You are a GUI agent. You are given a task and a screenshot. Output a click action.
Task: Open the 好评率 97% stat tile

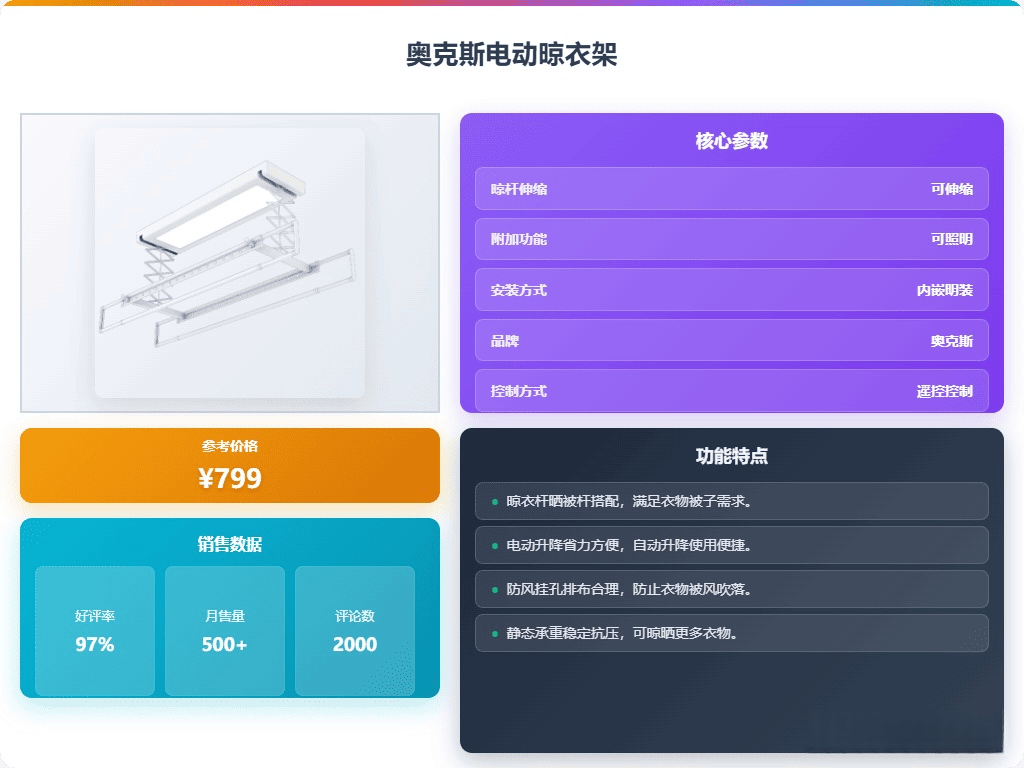pyautogui.click(x=95, y=631)
